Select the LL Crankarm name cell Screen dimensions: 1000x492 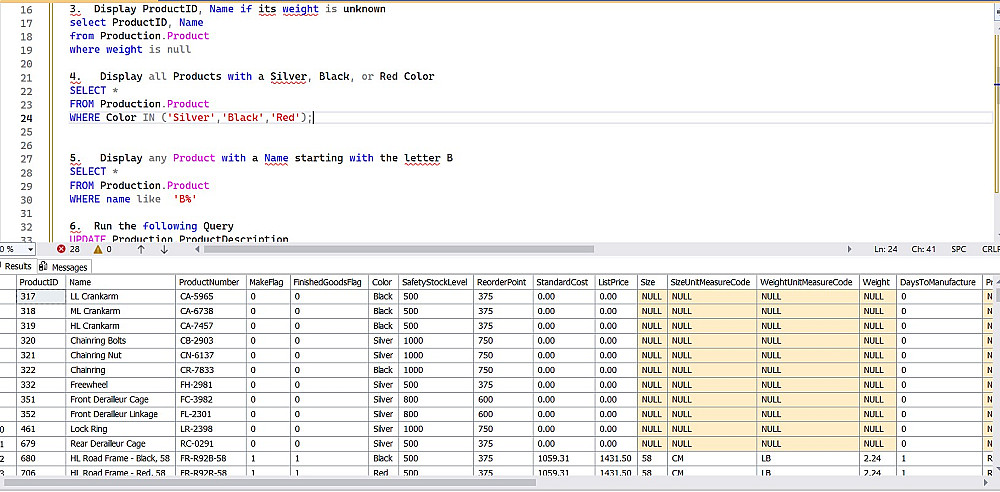coord(94,297)
